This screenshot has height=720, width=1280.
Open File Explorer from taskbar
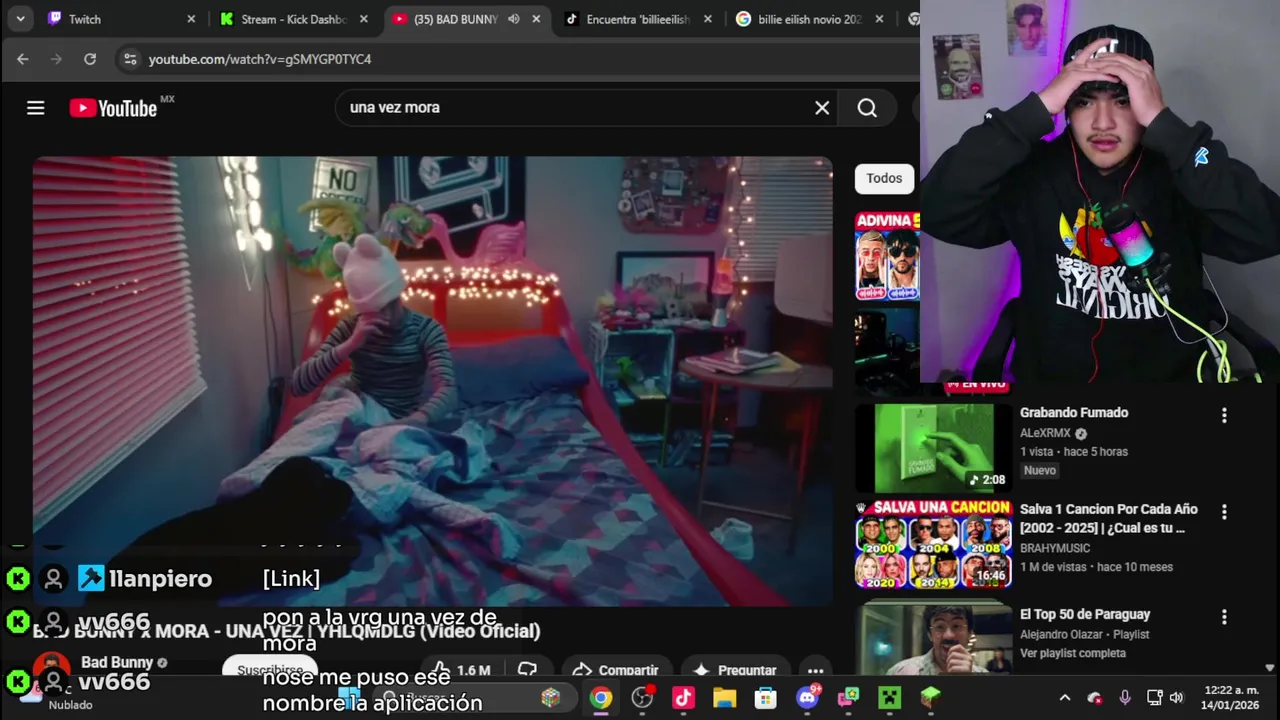click(724, 698)
